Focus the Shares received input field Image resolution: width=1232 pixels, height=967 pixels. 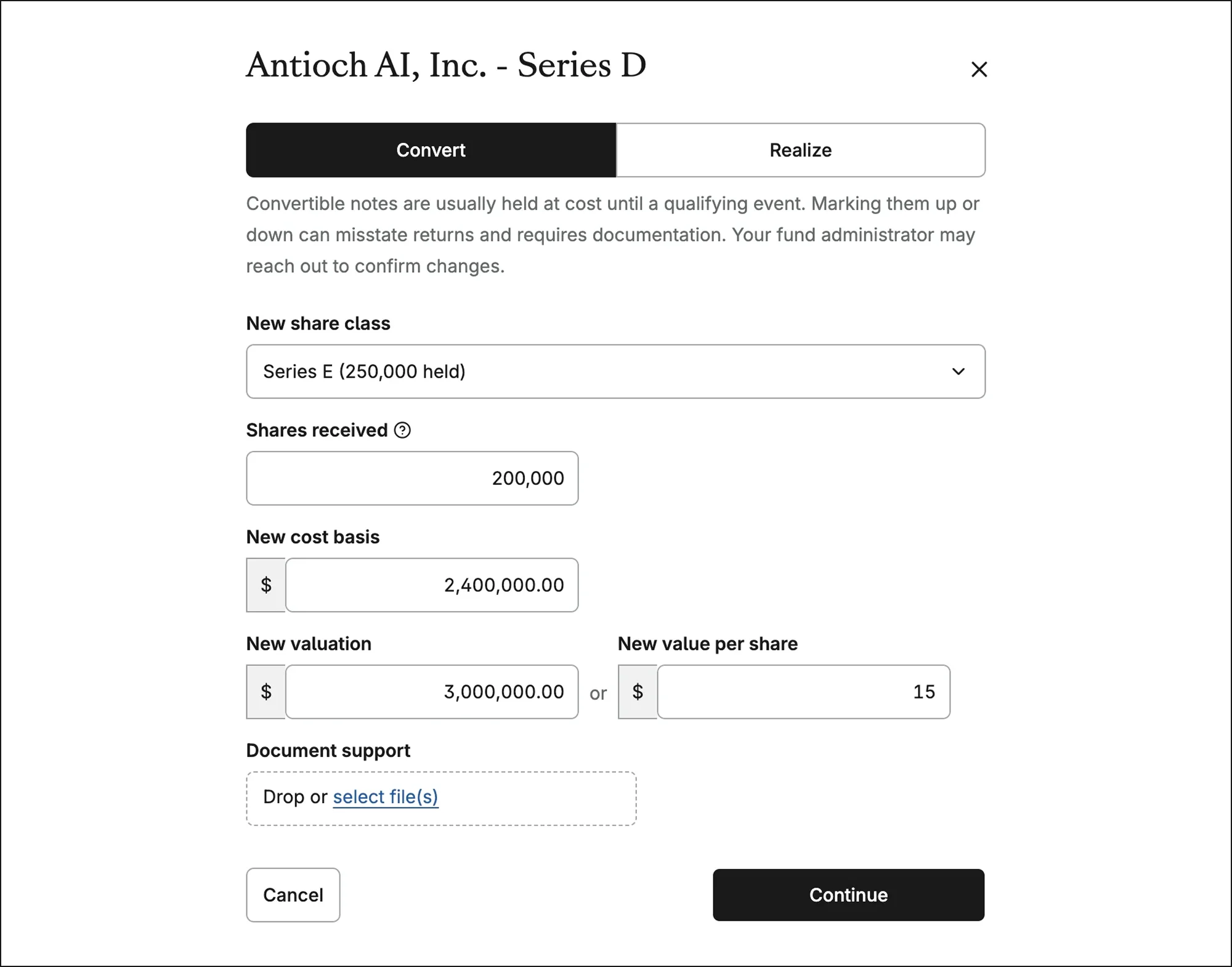(412, 478)
